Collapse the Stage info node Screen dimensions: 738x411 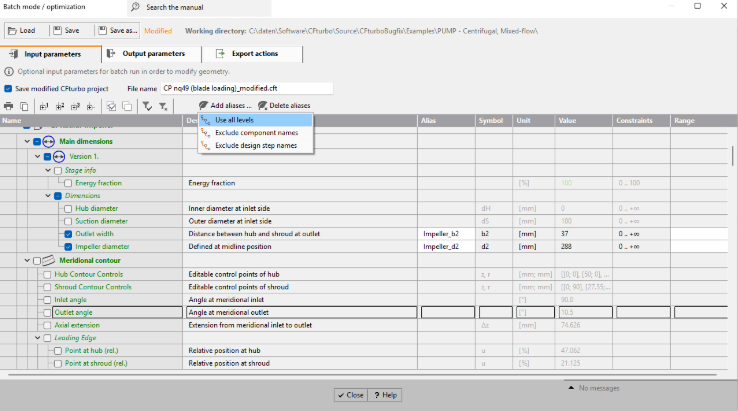tap(48, 170)
